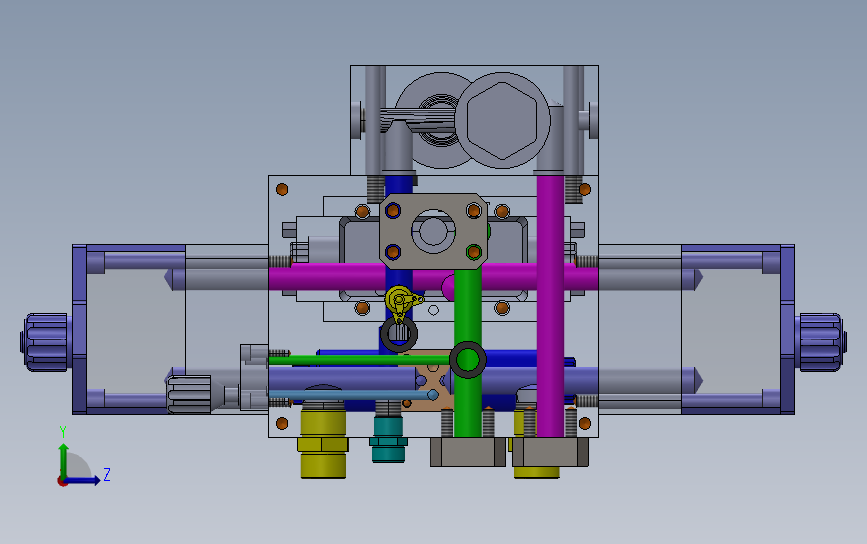The width and height of the screenshot is (867, 544).
Task: Select the left blue end-cap frame
Action: tap(129, 329)
